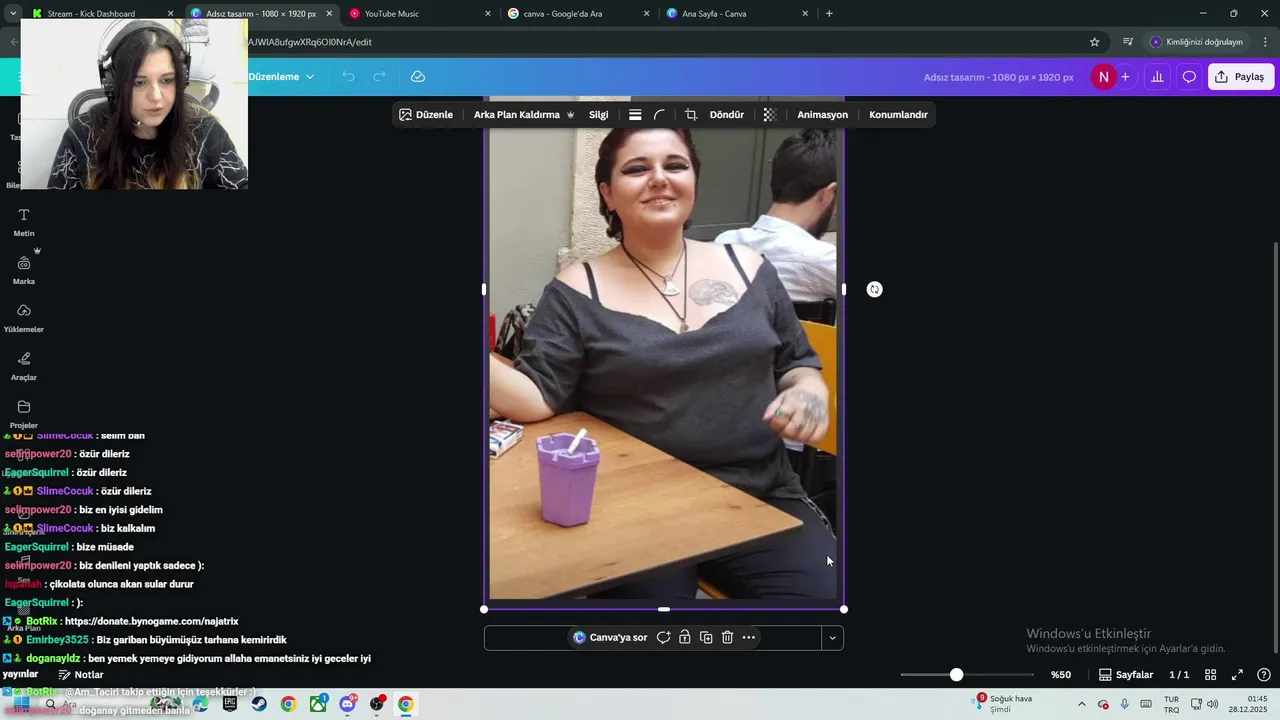Screen dimensions: 1280x720
Task: Click the undo arrow in Canva
Action: point(348,77)
